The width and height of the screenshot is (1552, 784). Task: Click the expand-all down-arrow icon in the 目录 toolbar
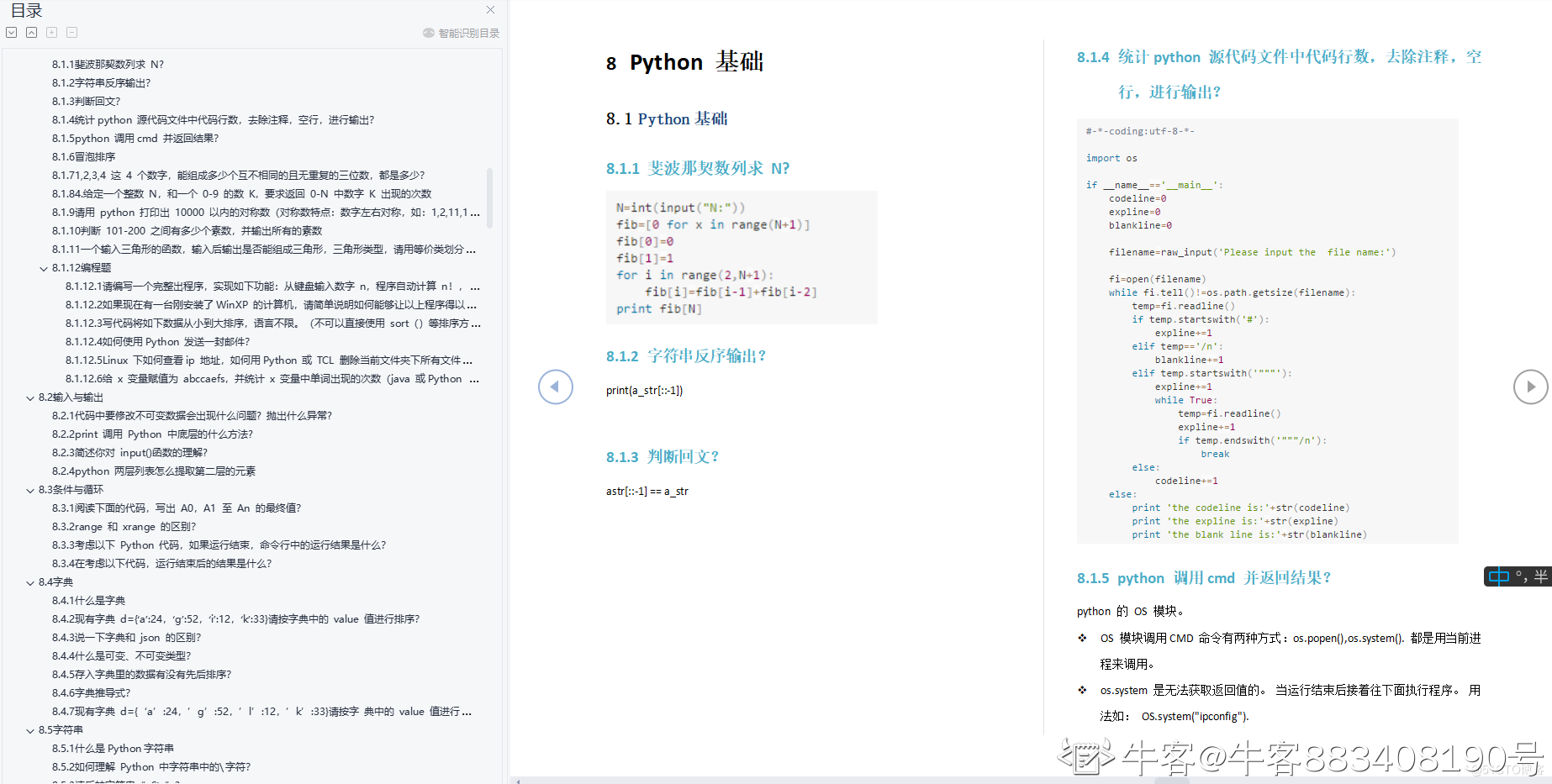pos(11,33)
